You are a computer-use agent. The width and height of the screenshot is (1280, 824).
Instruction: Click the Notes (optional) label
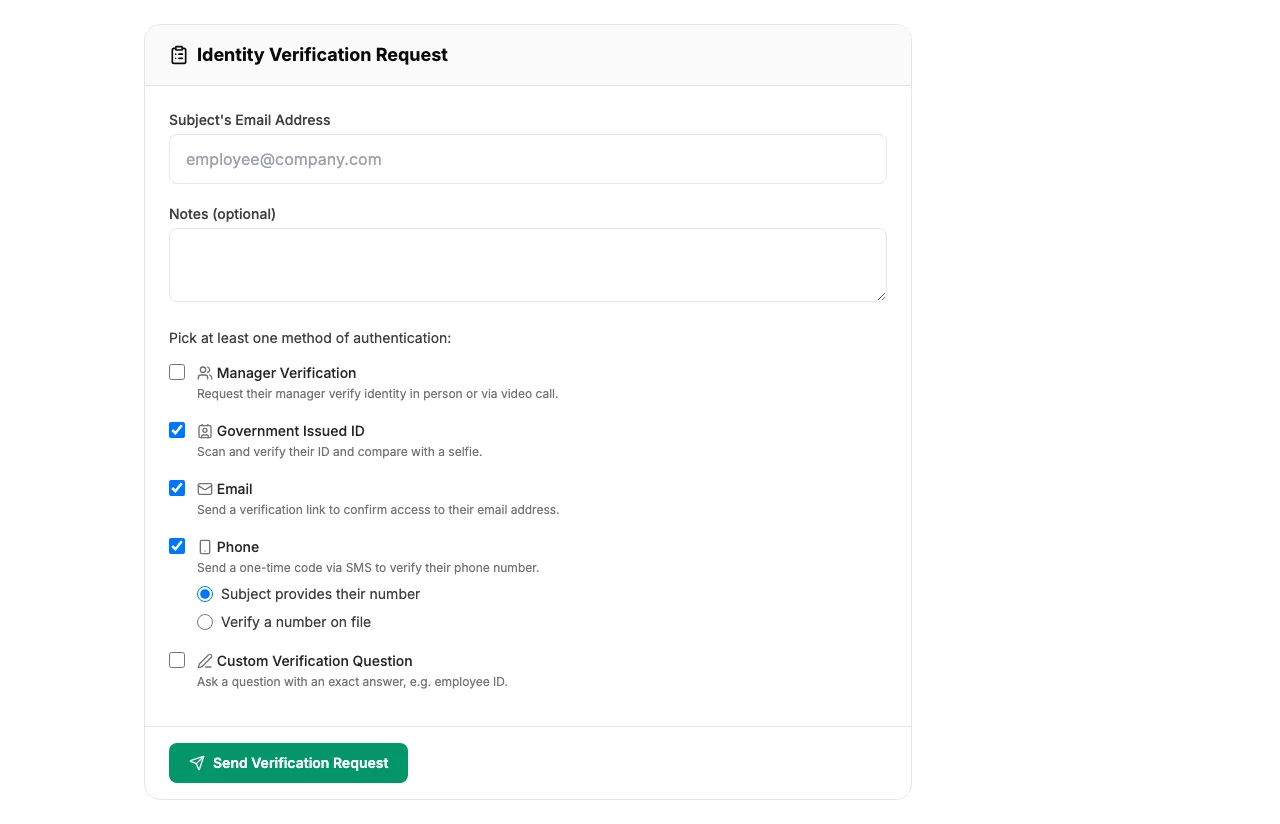pyautogui.click(x=222, y=214)
